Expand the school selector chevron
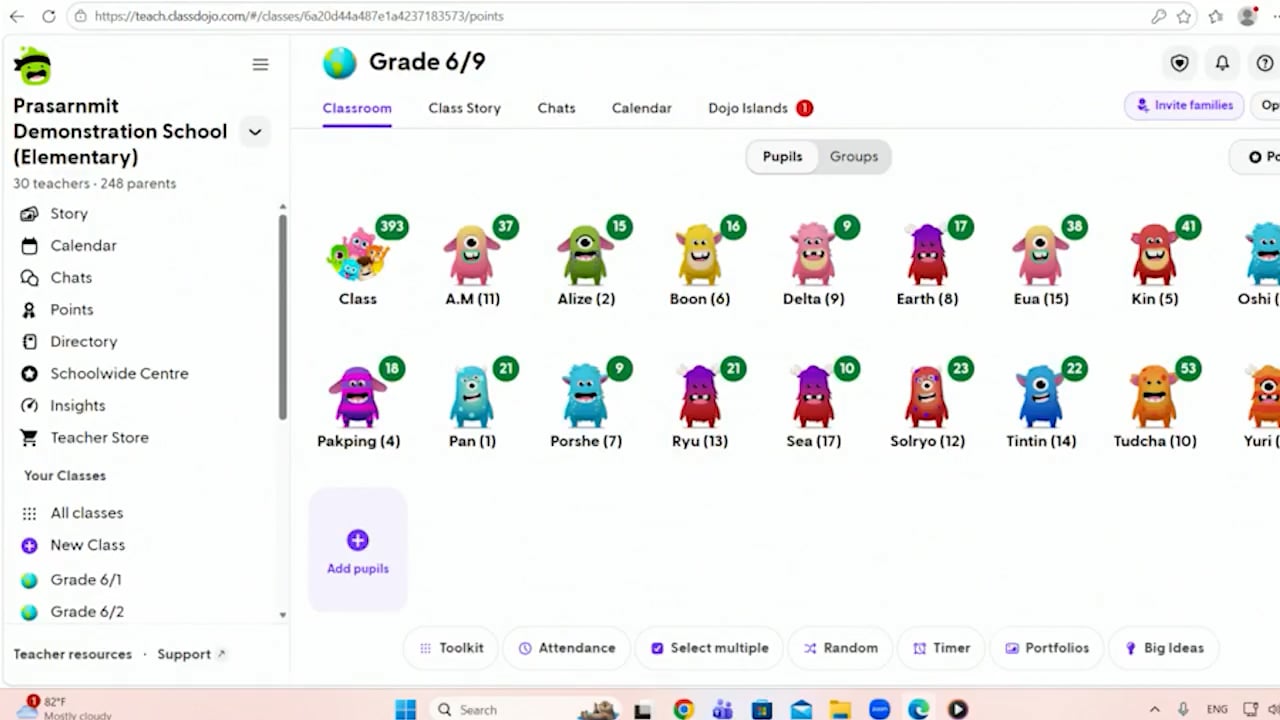The width and height of the screenshot is (1280, 720). (x=255, y=131)
